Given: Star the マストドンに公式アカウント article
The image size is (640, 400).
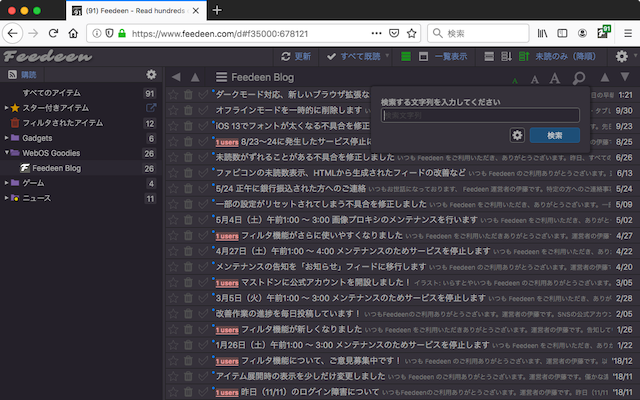Looking at the screenshot, I should [173, 282].
